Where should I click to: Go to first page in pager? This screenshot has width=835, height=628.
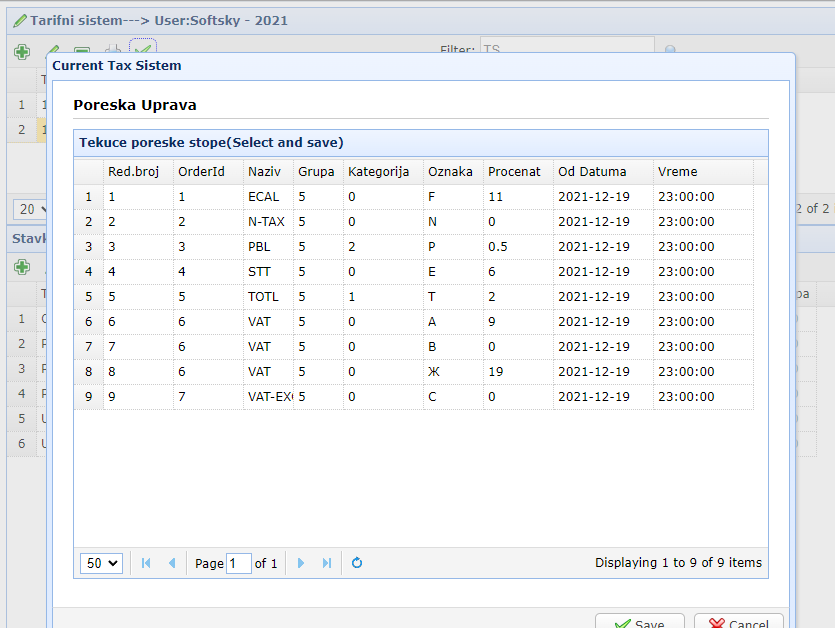(x=147, y=563)
